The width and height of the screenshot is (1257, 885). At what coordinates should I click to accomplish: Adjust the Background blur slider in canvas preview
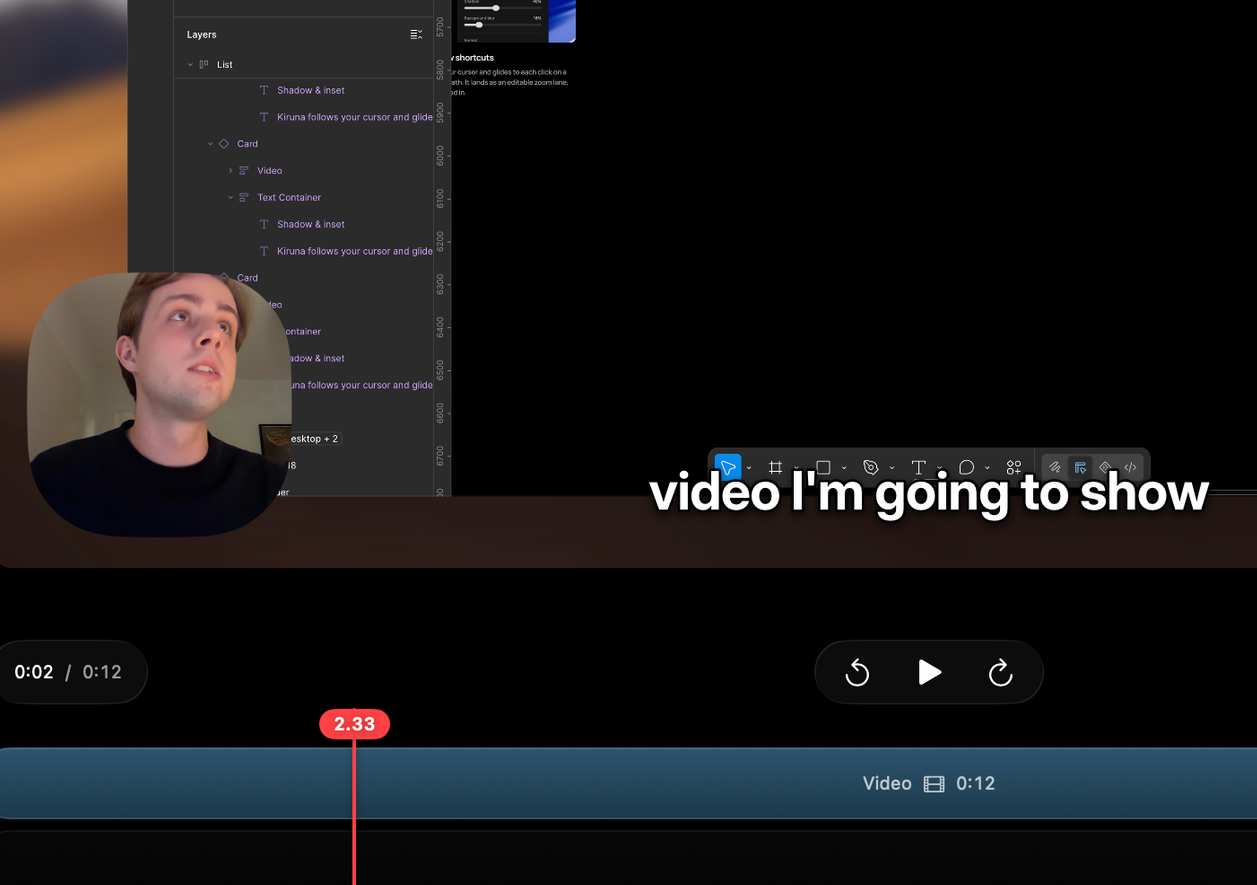click(503, 24)
